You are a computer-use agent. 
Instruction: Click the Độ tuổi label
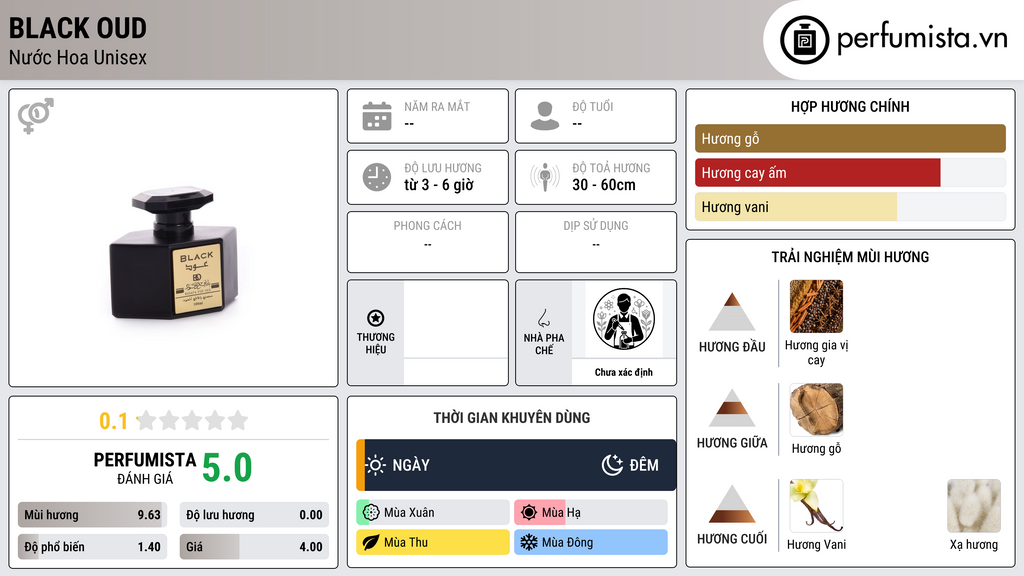[592, 106]
